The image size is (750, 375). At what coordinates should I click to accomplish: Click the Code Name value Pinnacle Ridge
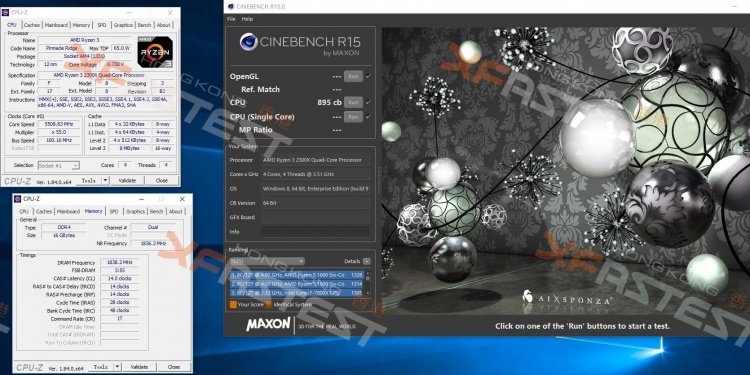point(62,48)
